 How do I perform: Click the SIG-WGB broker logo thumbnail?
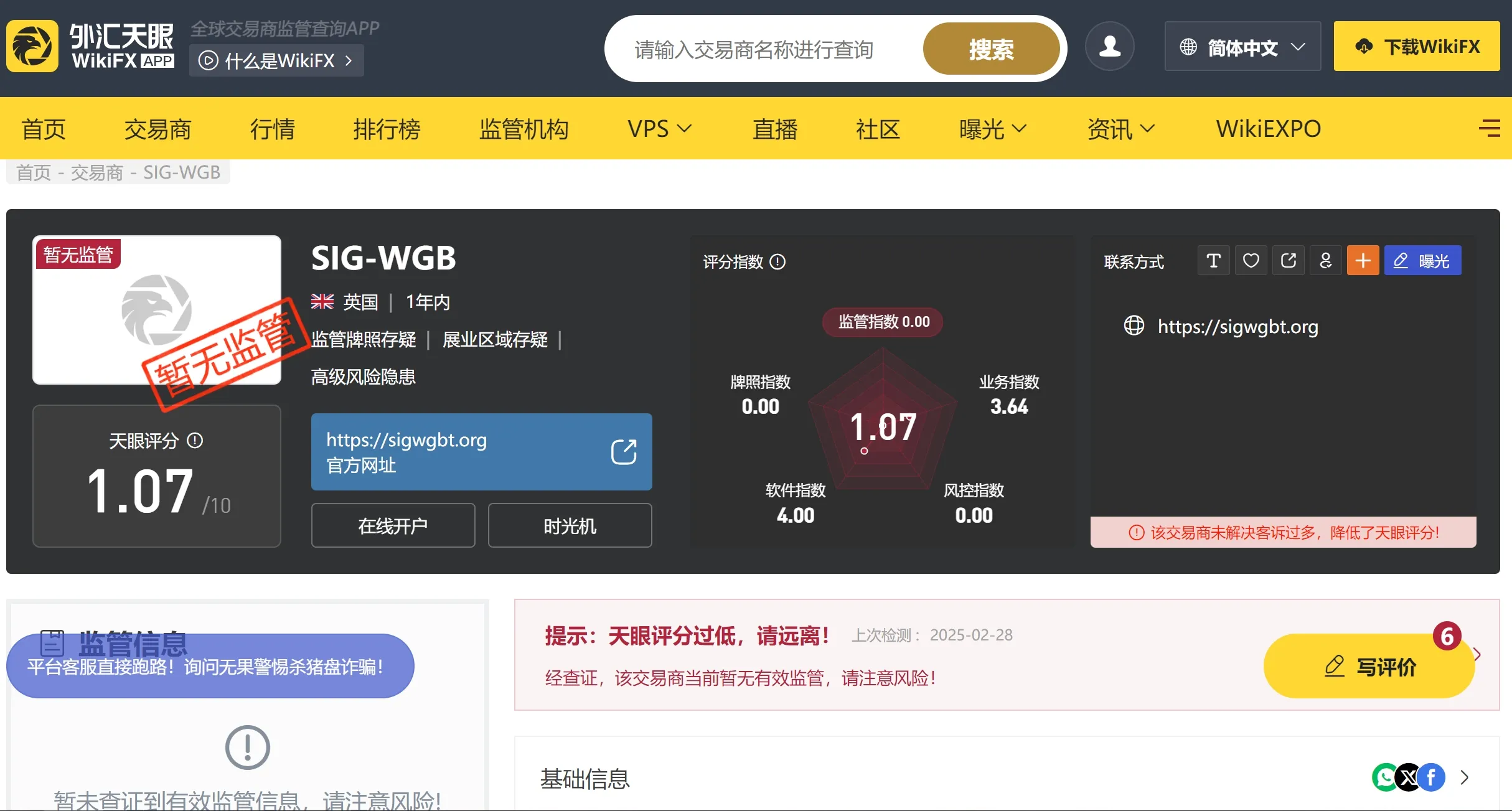click(x=157, y=310)
